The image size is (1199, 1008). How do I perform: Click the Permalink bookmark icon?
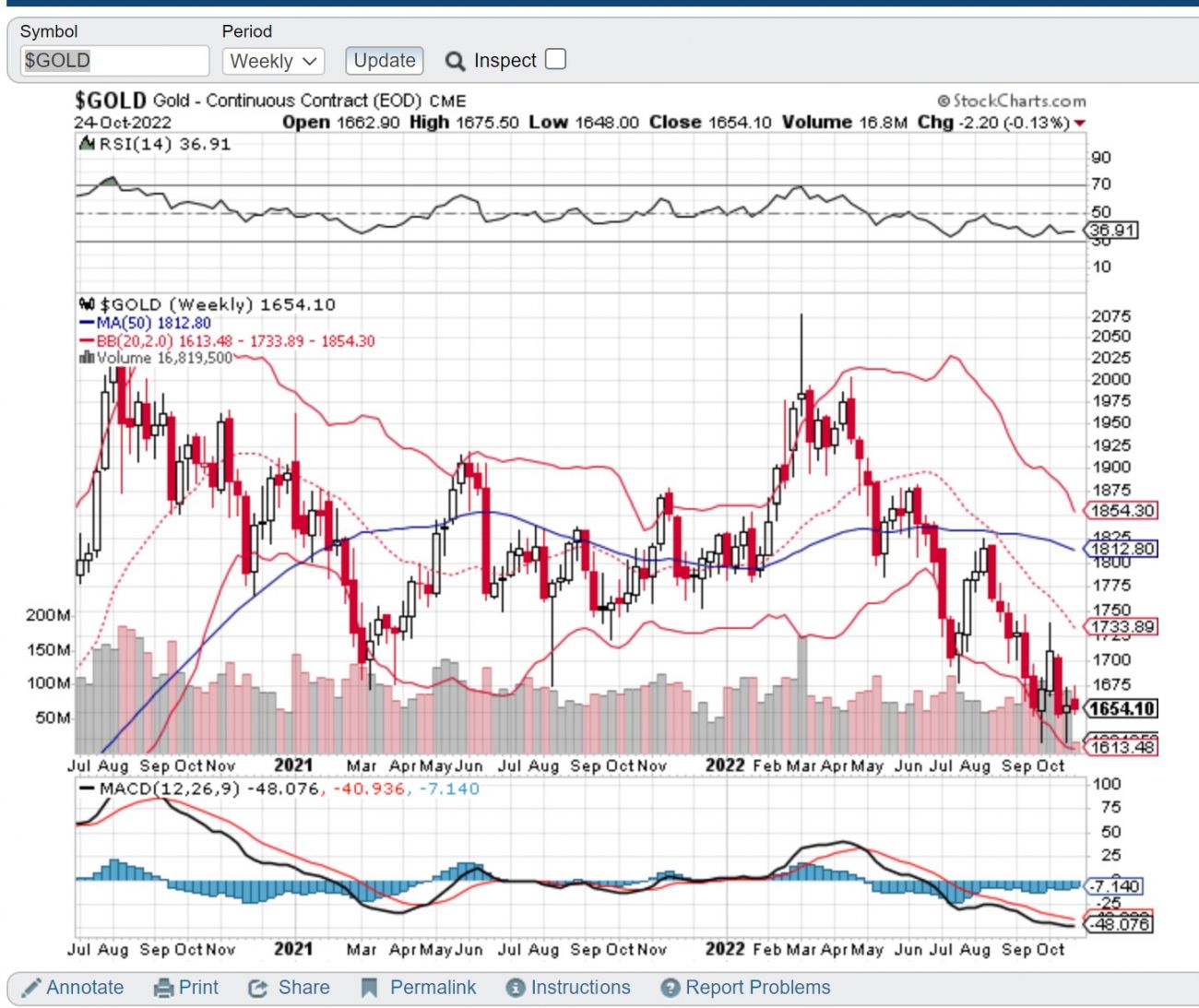369,989
